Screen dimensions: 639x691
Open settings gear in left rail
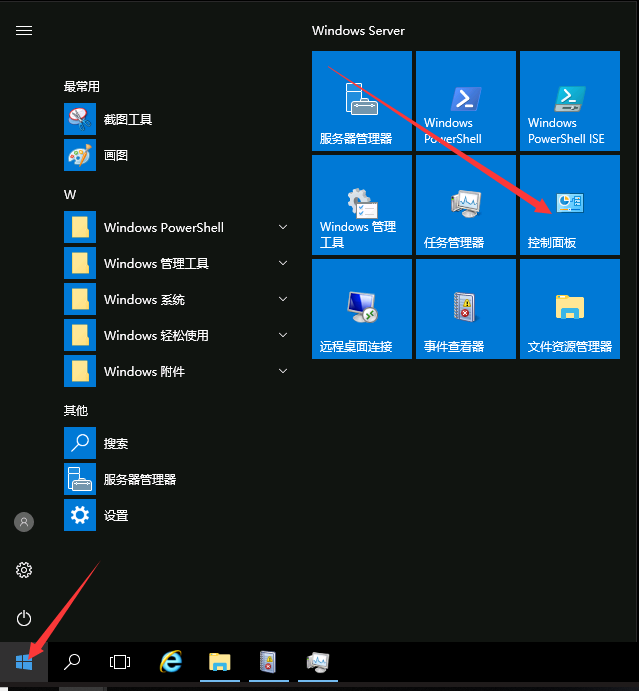tap(24, 570)
